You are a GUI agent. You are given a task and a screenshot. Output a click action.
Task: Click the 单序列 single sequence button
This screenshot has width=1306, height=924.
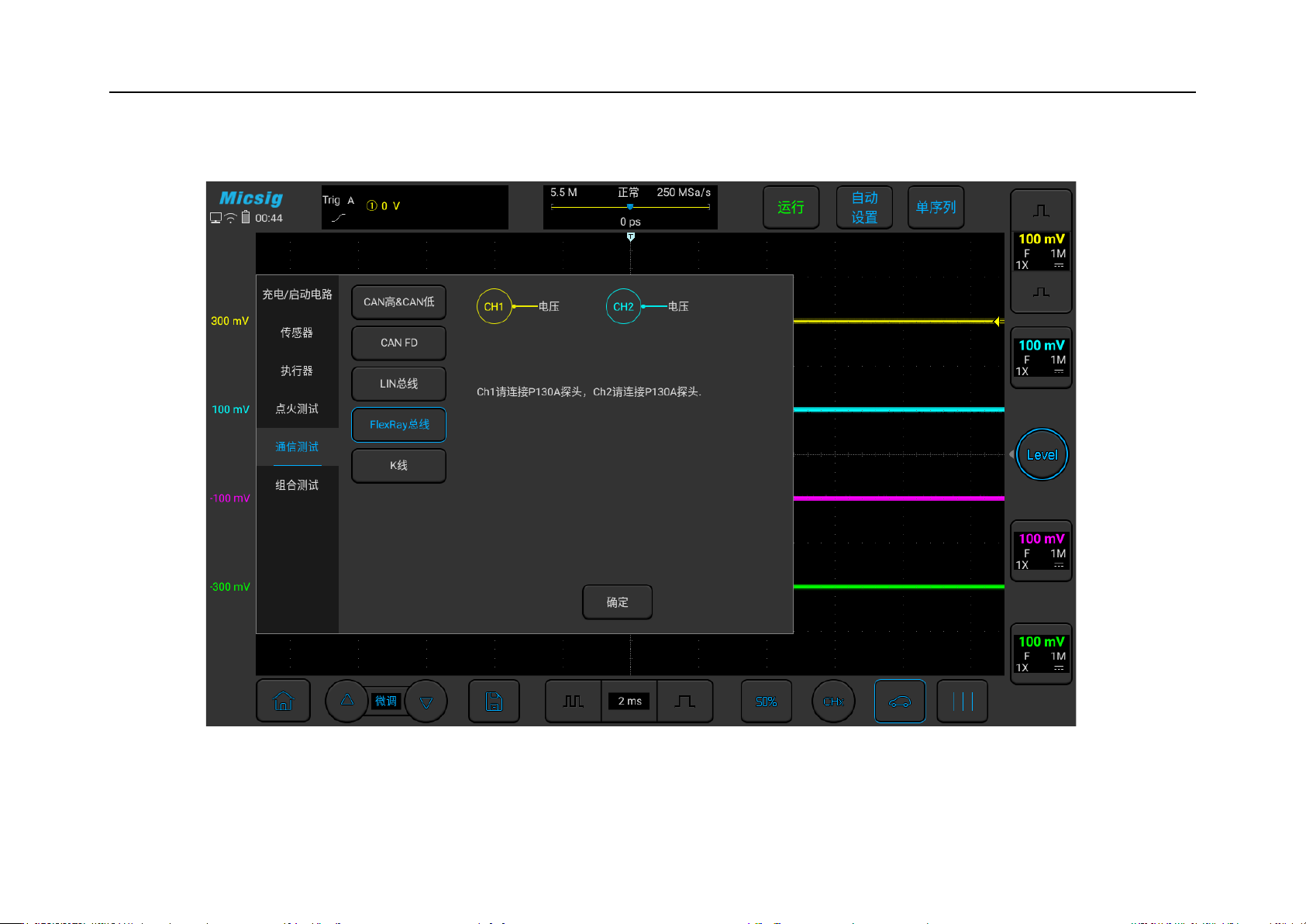tap(936, 207)
